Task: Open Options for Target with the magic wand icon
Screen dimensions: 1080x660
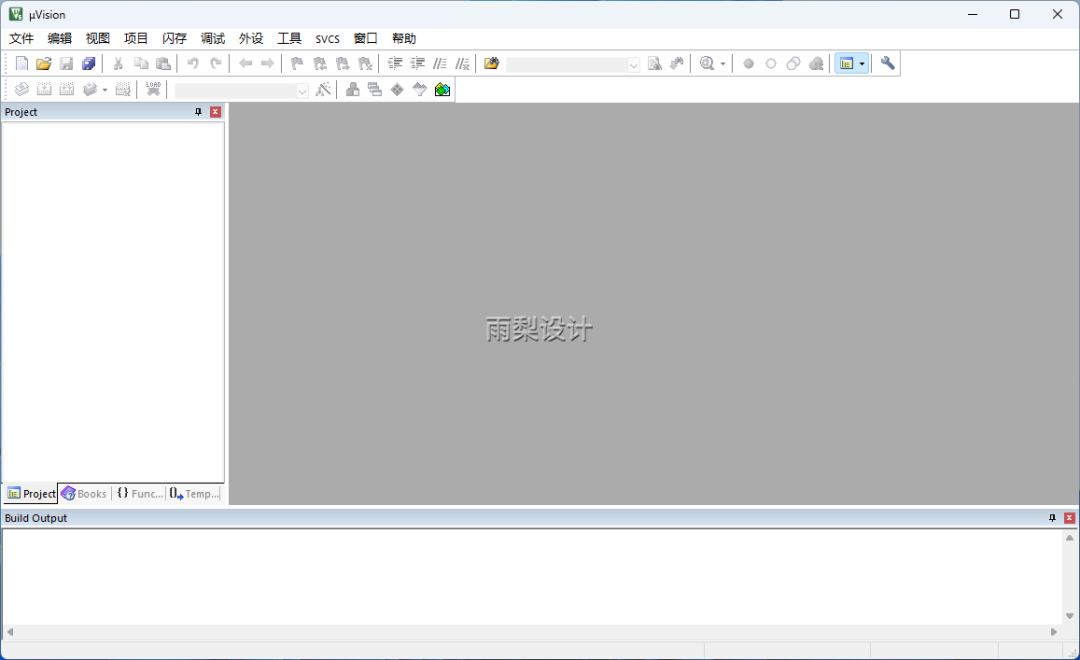Action: (323, 89)
